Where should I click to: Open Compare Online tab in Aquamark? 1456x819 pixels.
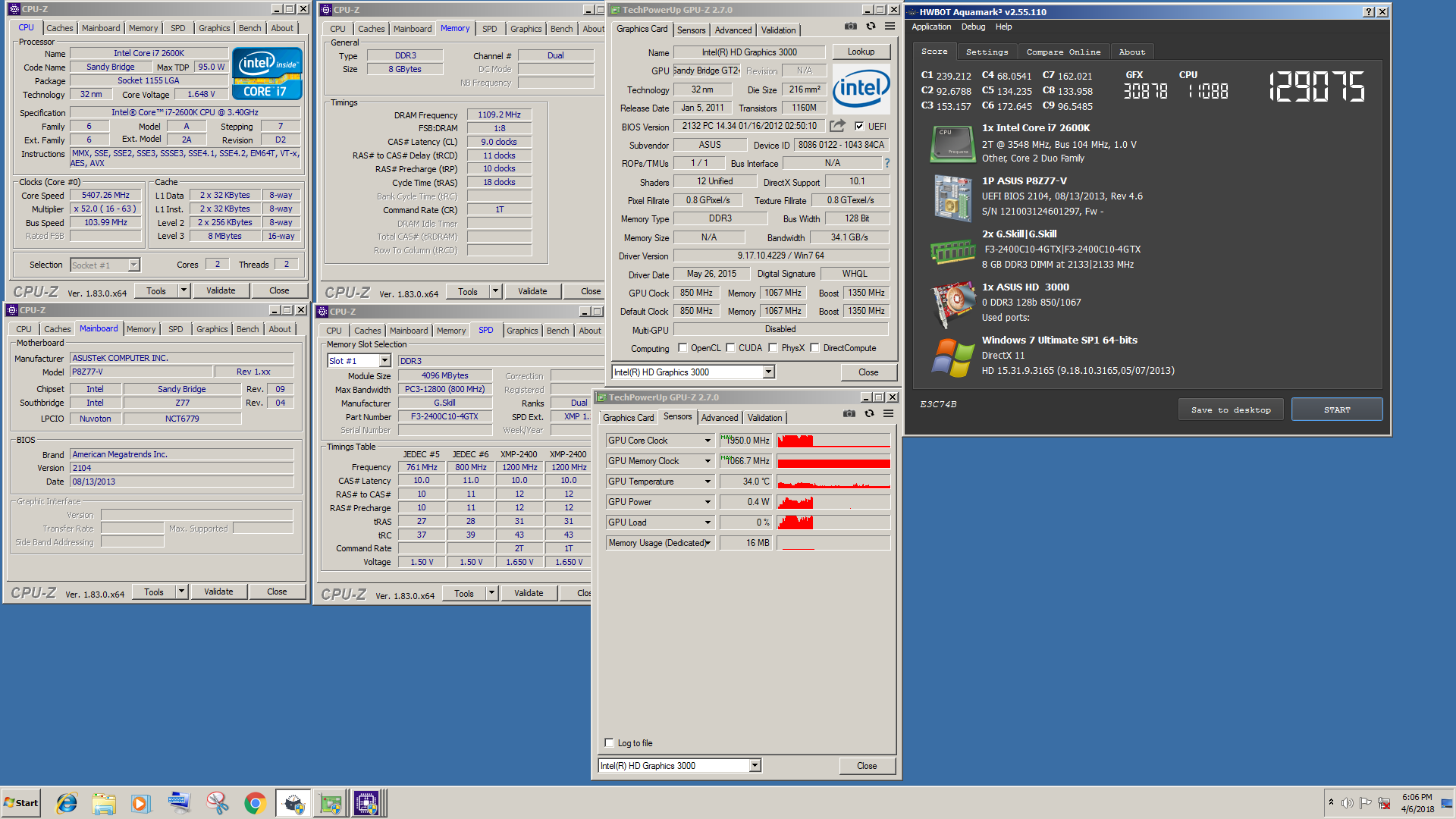(x=1063, y=52)
